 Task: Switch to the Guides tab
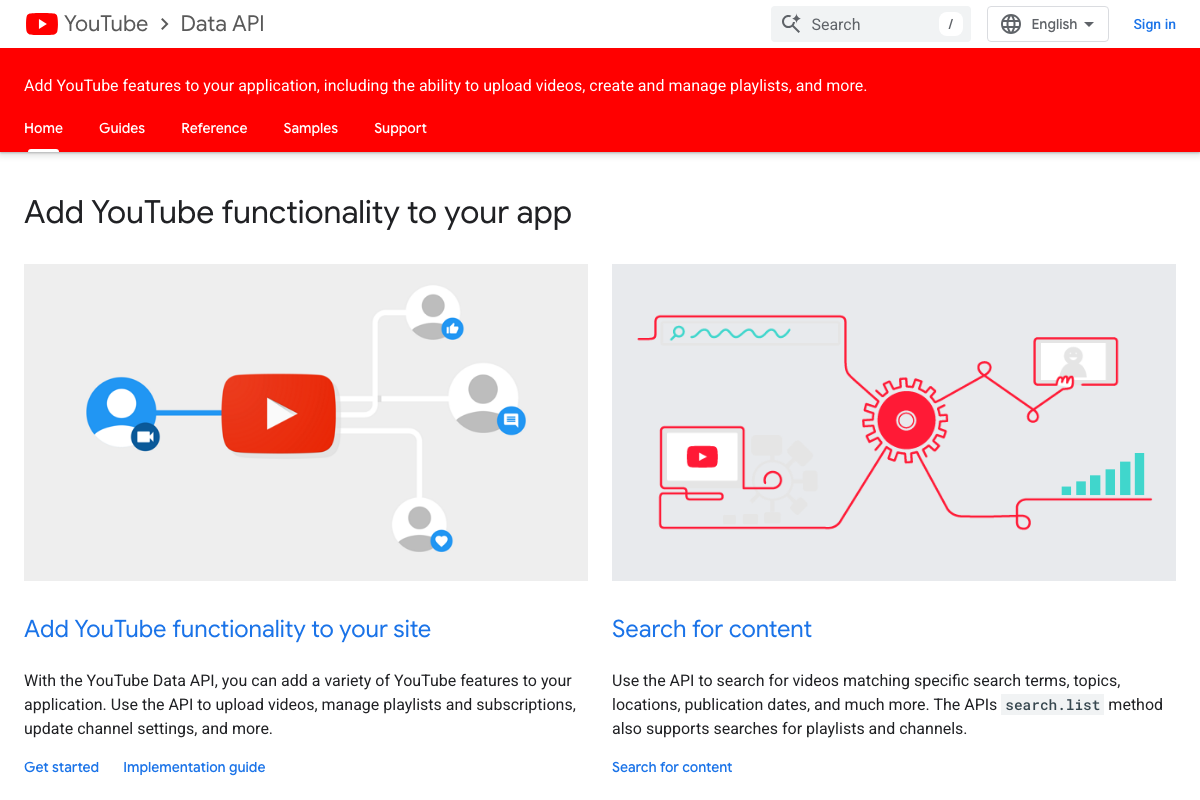122,128
